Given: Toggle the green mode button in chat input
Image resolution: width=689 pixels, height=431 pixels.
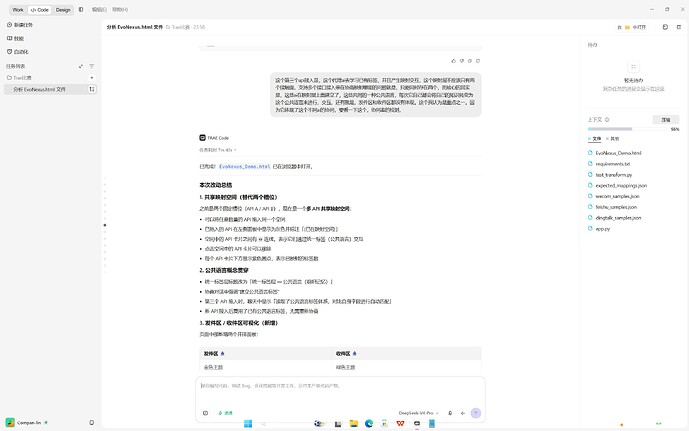Looking at the screenshot, I should [225, 413].
